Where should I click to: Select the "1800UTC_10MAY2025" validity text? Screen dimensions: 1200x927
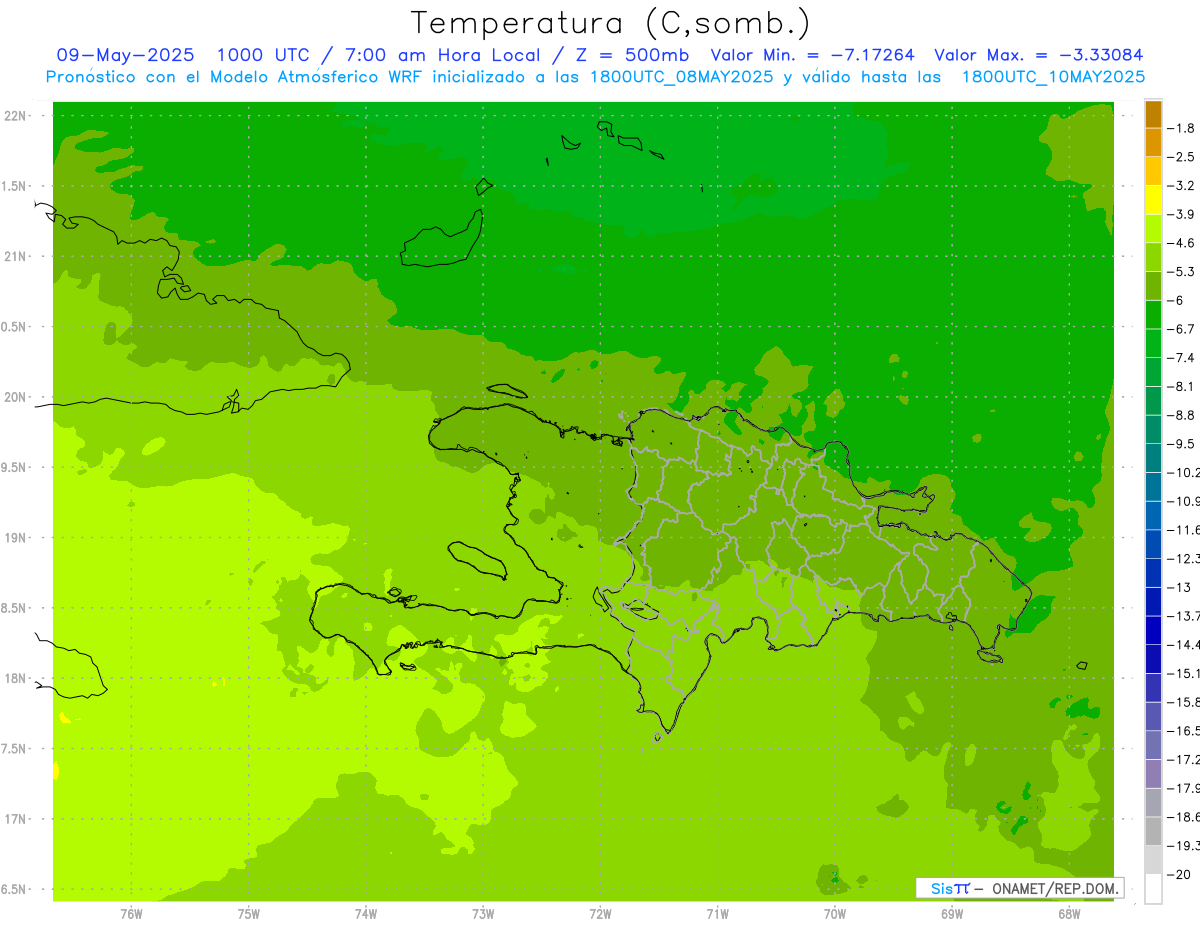1053,76
